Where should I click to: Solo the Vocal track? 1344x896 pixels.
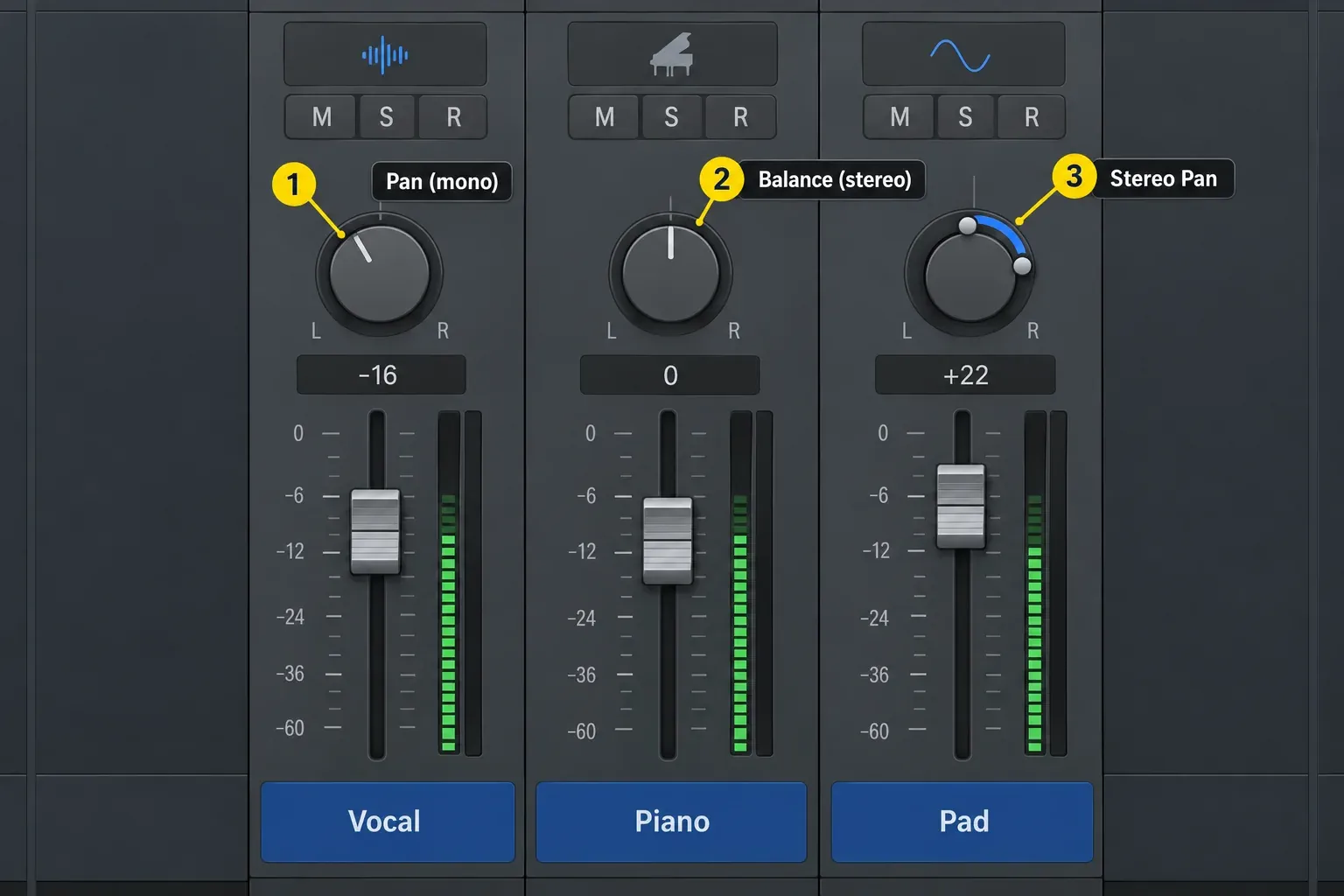tap(386, 117)
